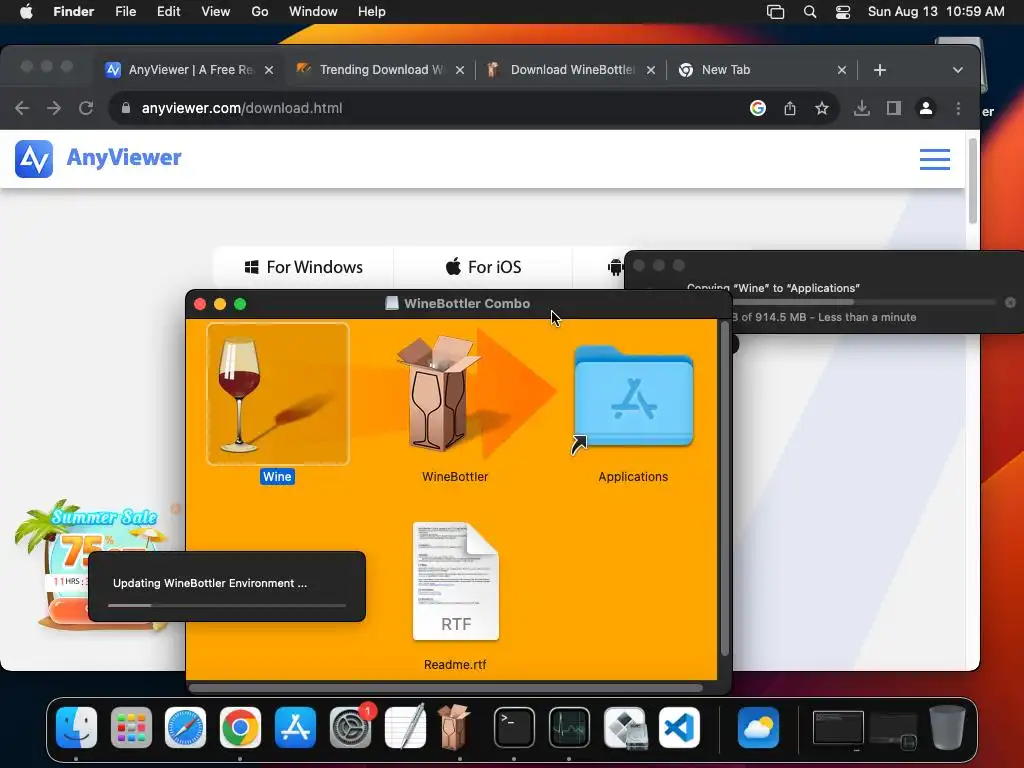Open WineBottler from the Dock
Viewport: 1024px width, 768px height.
453,727
